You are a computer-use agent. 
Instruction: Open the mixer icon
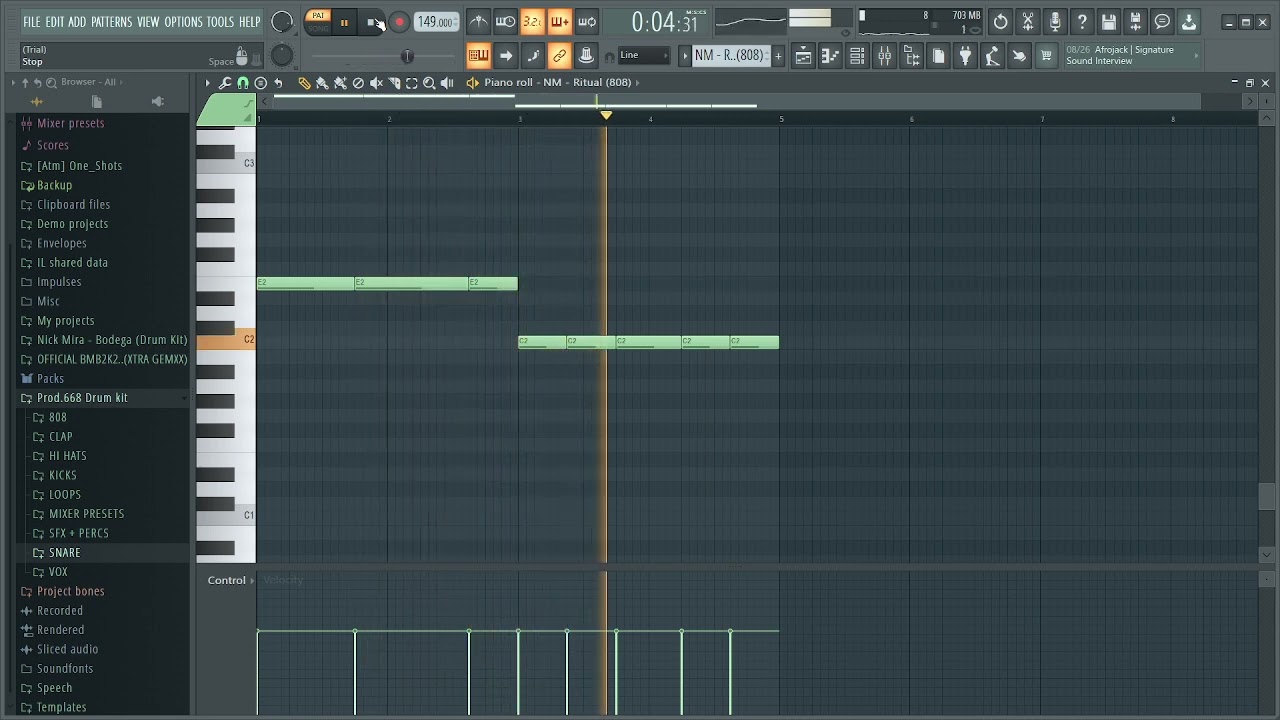point(884,56)
